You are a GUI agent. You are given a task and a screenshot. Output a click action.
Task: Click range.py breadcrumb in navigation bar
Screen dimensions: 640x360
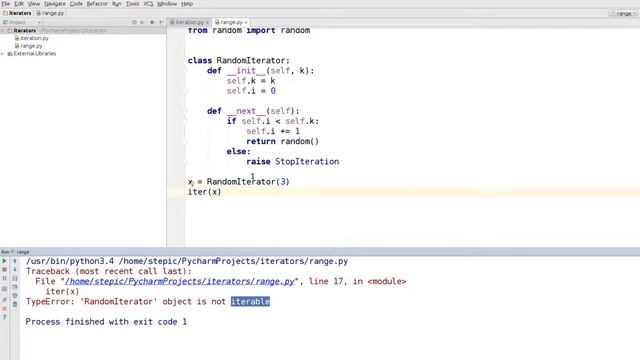pyautogui.click(x=50, y=13)
